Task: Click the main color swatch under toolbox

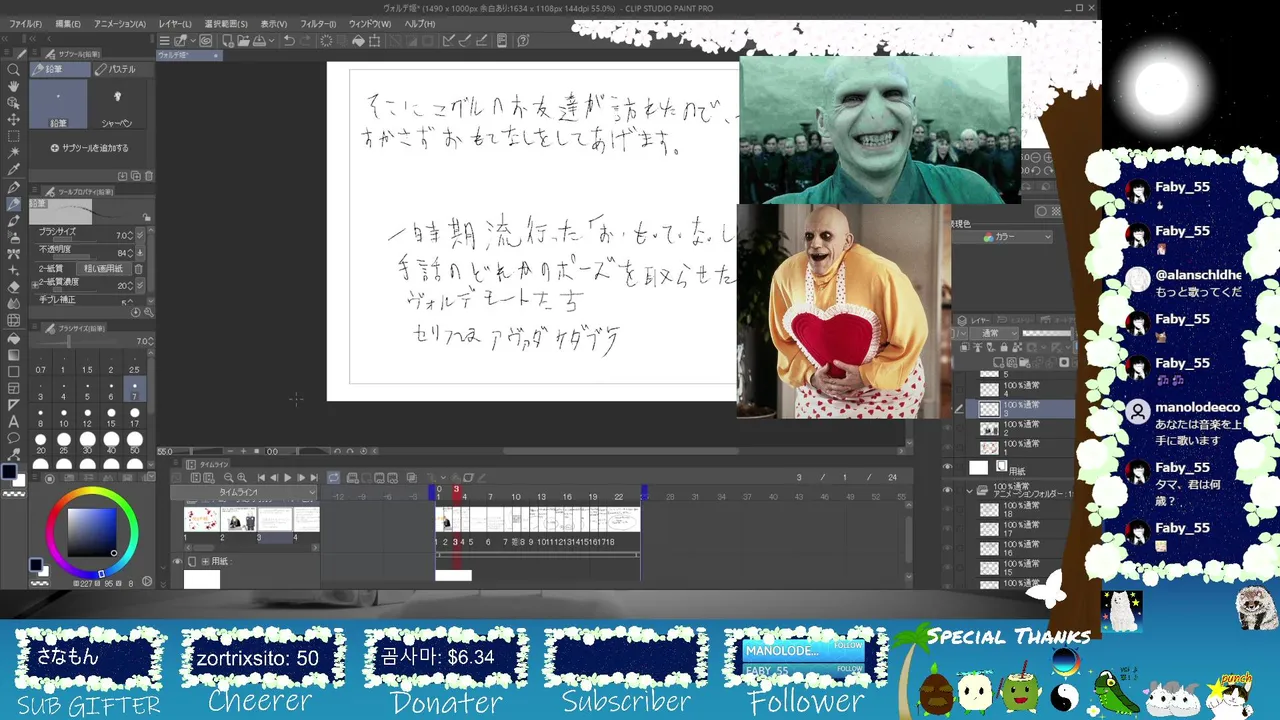Action: point(9,473)
